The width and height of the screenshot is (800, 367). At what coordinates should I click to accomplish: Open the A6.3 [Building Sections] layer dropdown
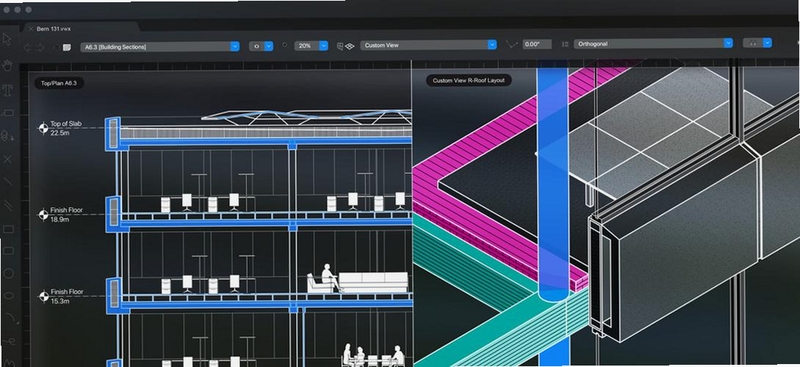pyautogui.click(x=160, y=46)
